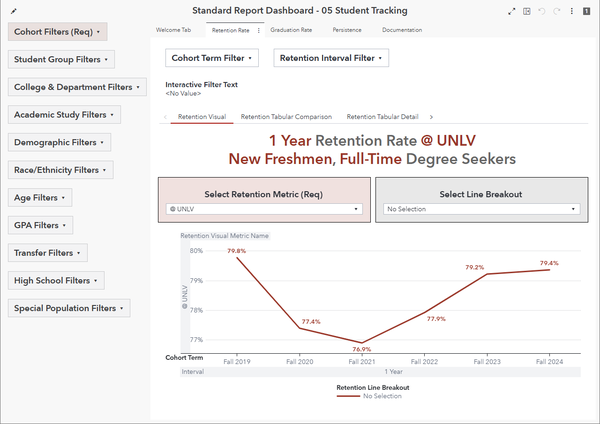This screenshot has height=424, width=600.
Task: Expand Race/Ethnicity Filters dropdown
Action: [x=61, y=170]
